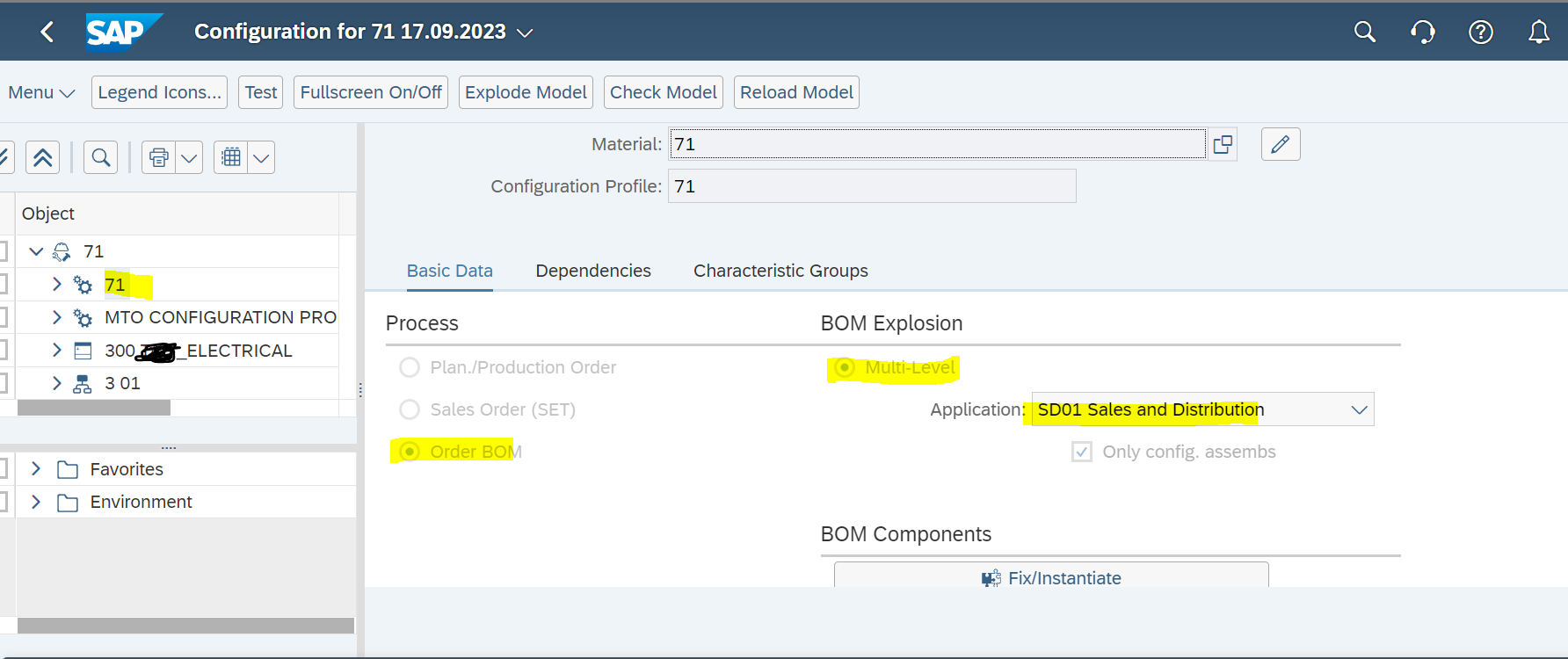1568x659 pixels.
Task: Switch to the Characteristic Groups tab
Action: point(780,271)
